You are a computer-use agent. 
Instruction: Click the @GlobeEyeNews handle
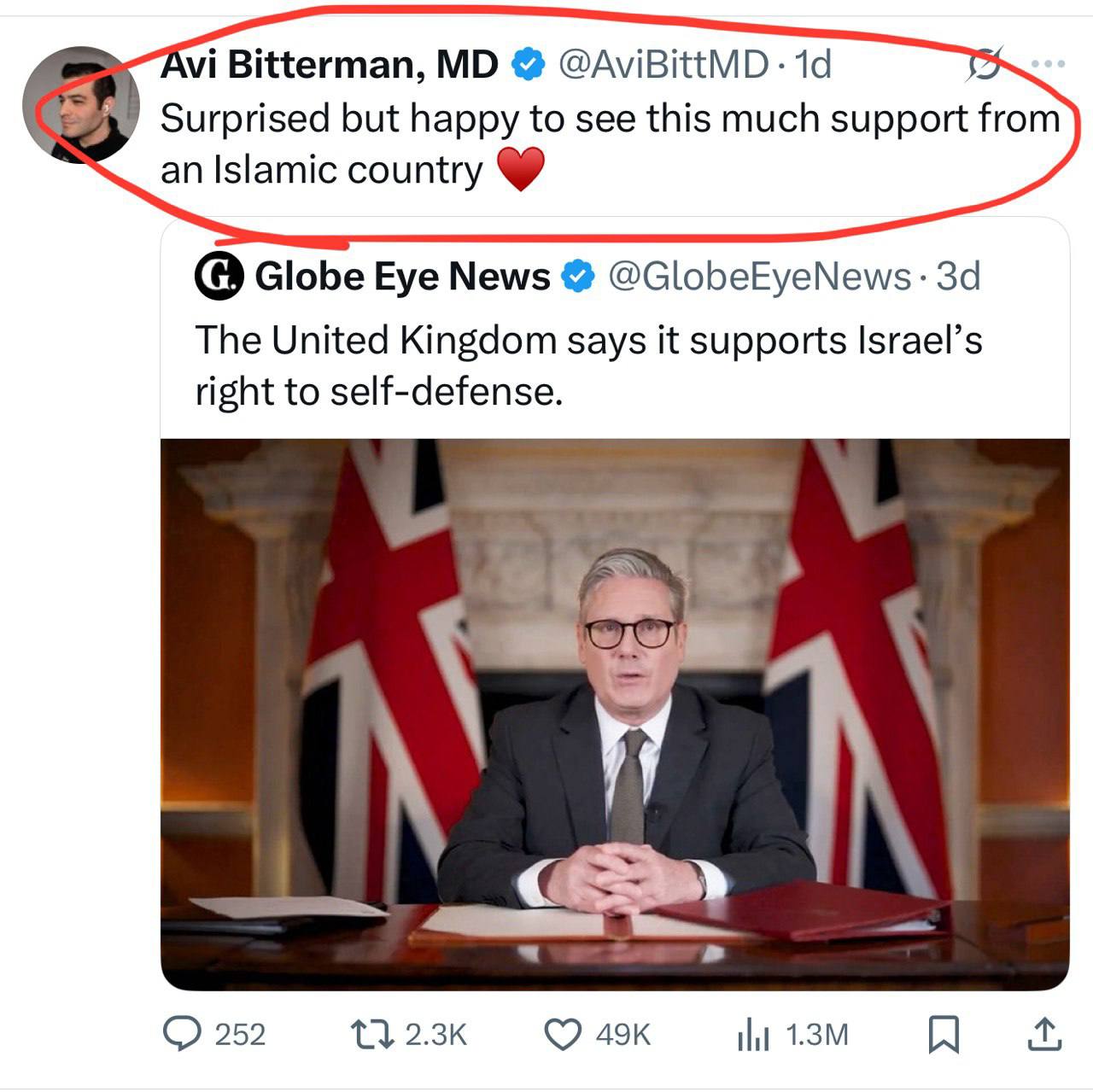759,277
